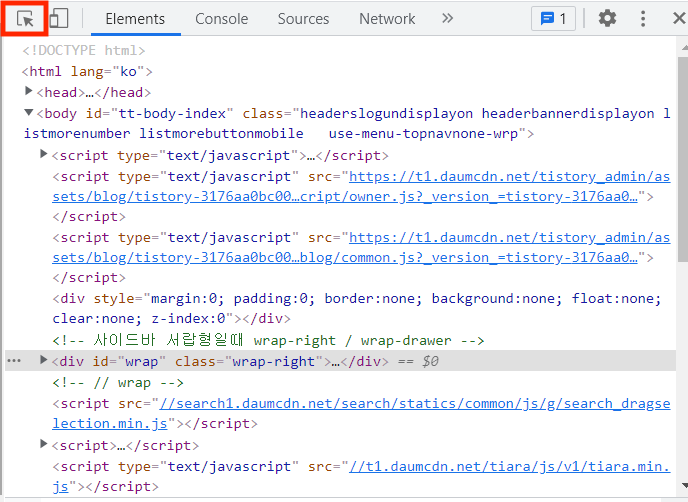Viewport: 688px width, 502px height.
Task: Expand the first text/javascript script node
Action: pyautogui.click(x=43, y=154)
